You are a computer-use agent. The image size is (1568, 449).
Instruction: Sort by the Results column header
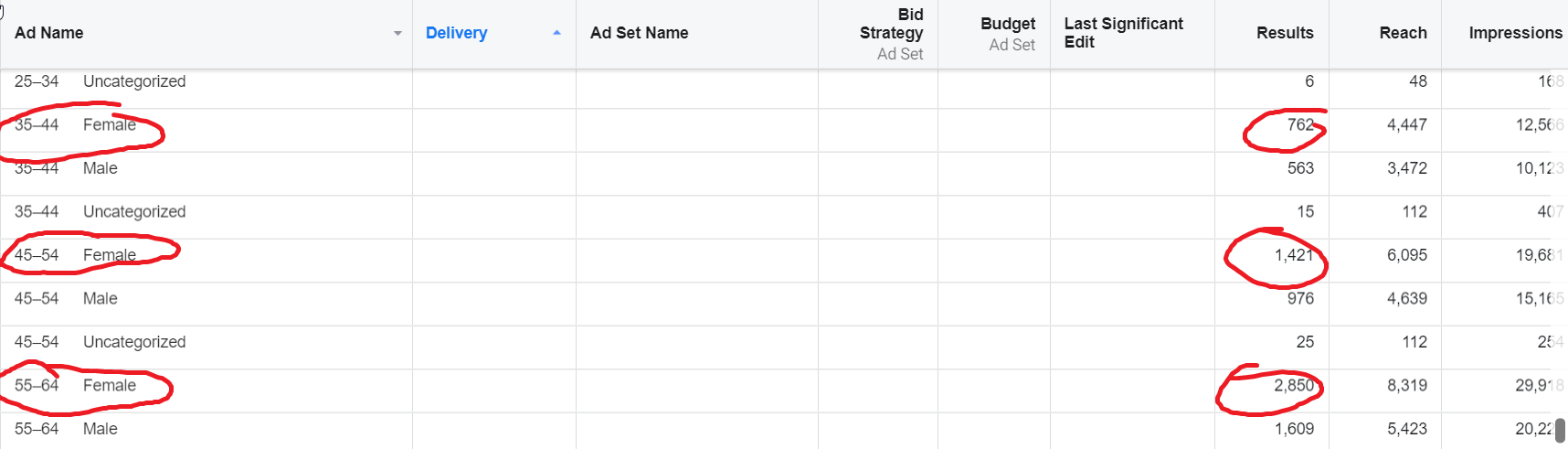coord(1285,33)
